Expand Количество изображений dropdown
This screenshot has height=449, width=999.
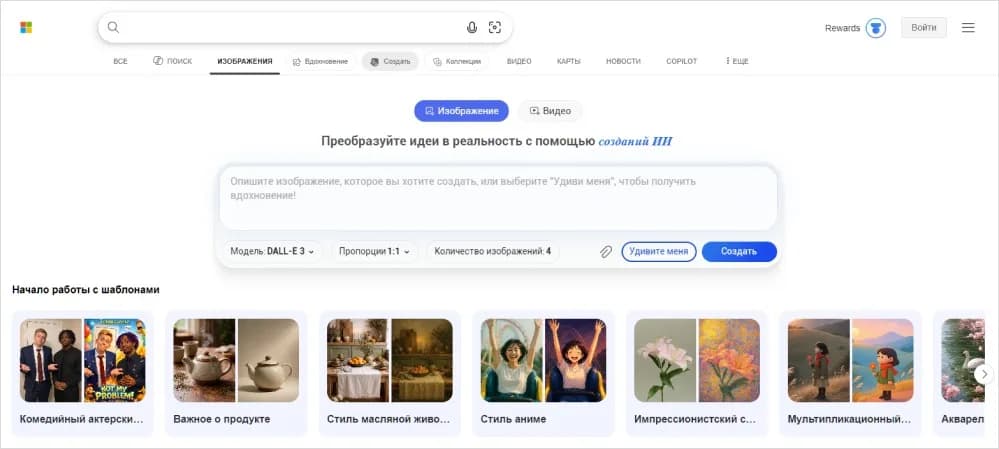click(x=493, y=252)
